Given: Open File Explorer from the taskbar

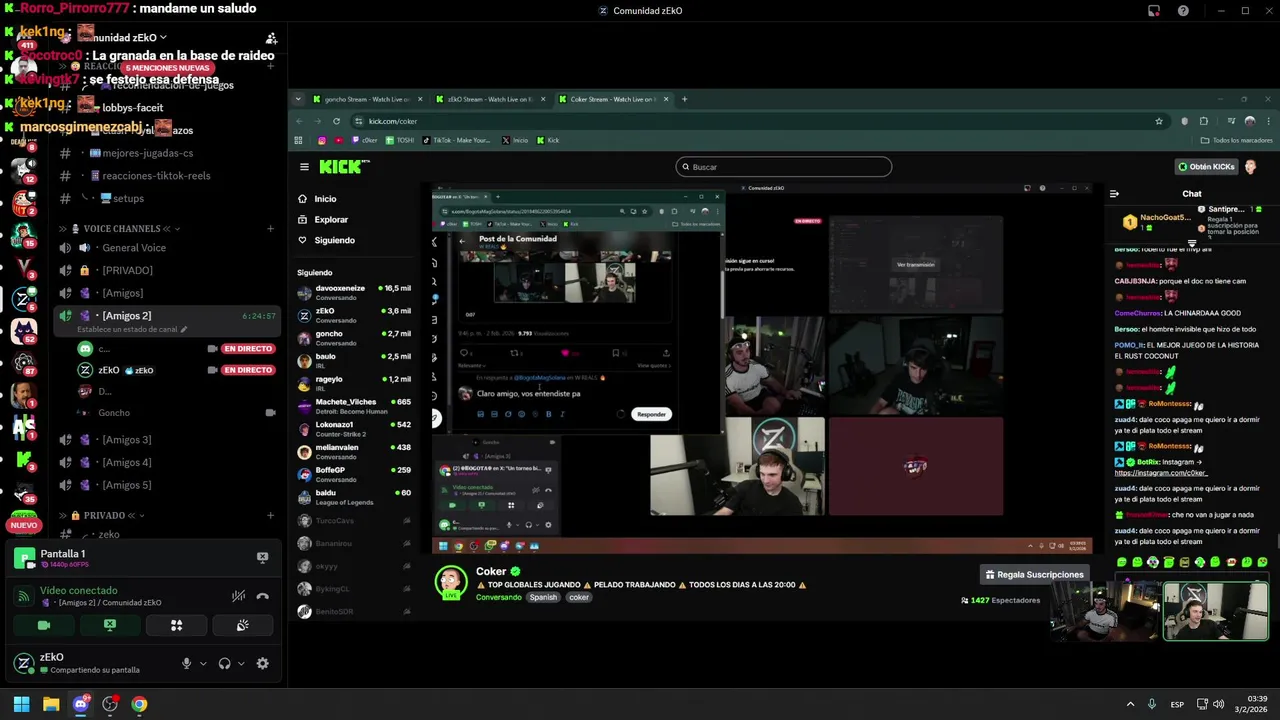Looking at the screenshot, I should click(51, 704).
